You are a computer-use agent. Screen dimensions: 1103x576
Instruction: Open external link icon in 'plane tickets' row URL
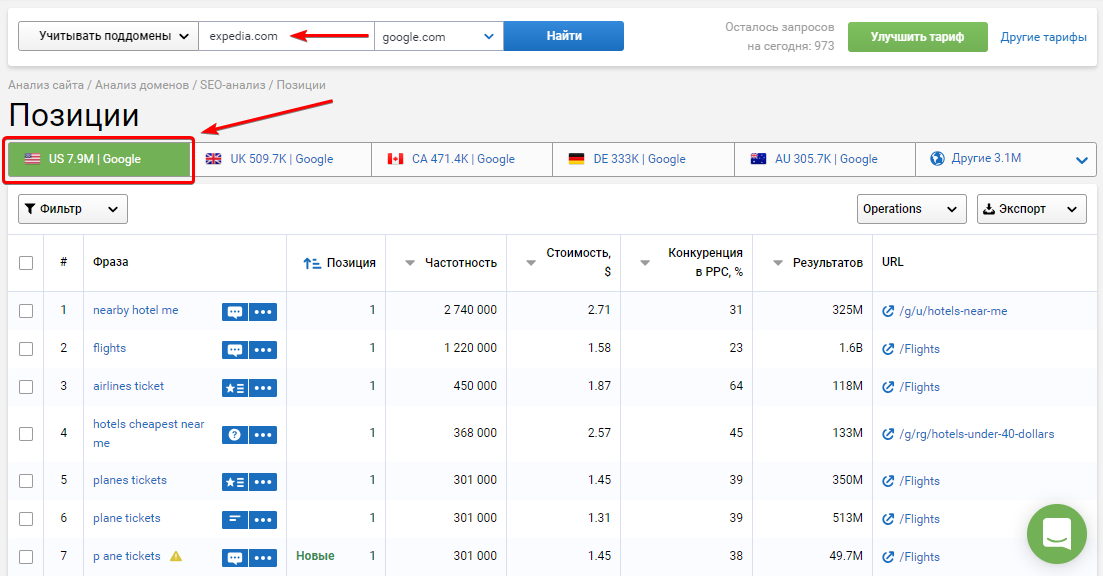tap(888, 519)
